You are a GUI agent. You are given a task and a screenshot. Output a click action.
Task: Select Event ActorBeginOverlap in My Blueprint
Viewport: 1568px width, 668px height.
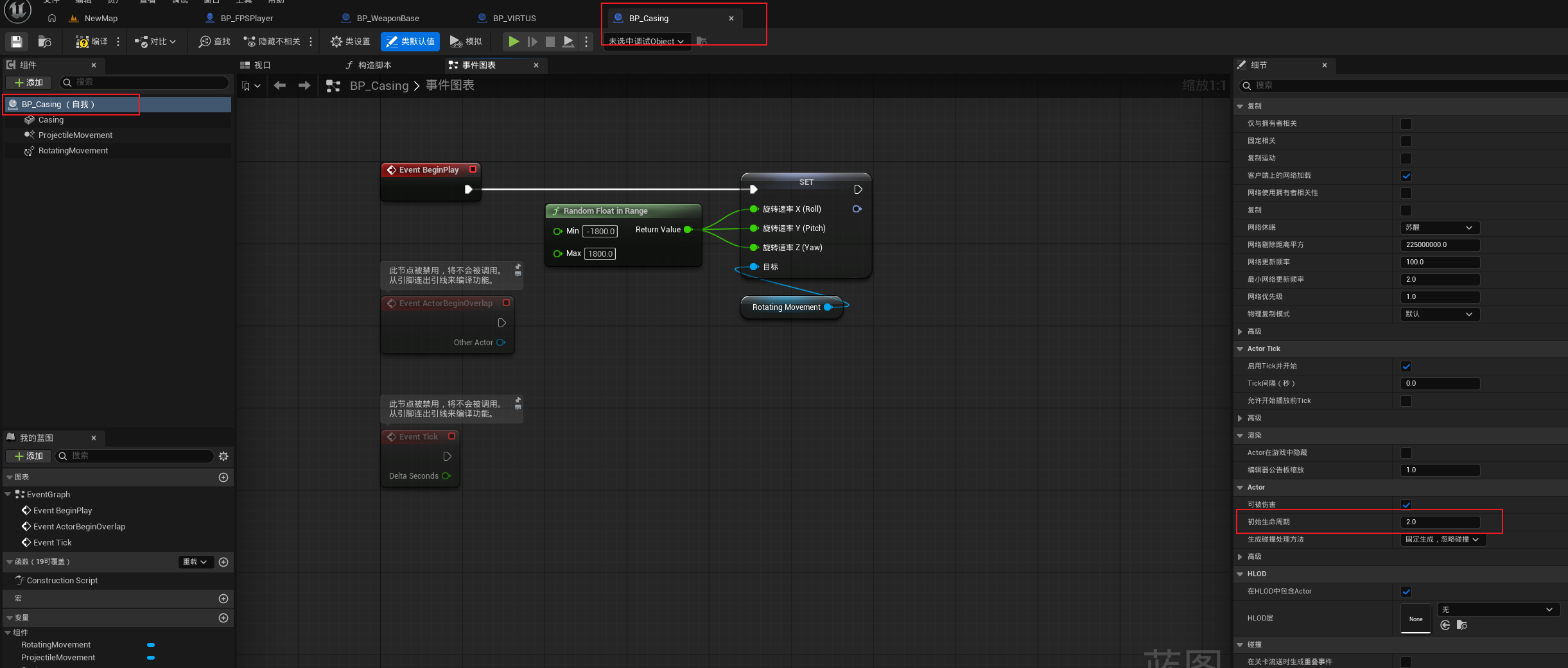tap(79, 527)
